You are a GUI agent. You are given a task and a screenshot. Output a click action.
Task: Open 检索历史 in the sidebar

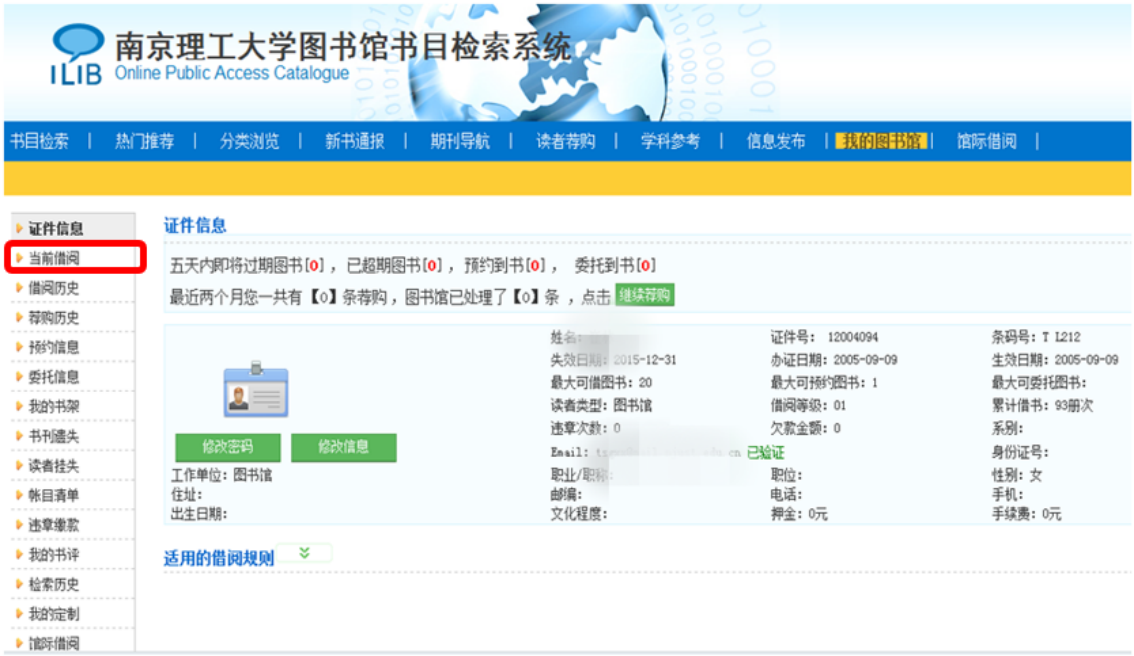click(54, 584)
